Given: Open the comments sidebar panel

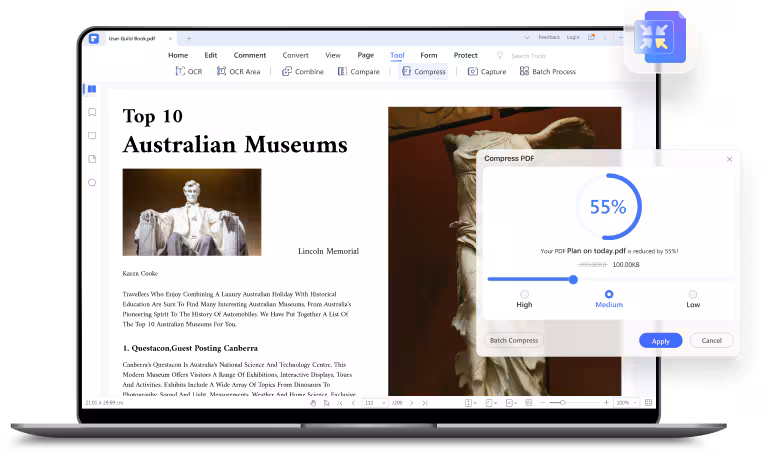Looking at the screenshot, I should [92, 136].
